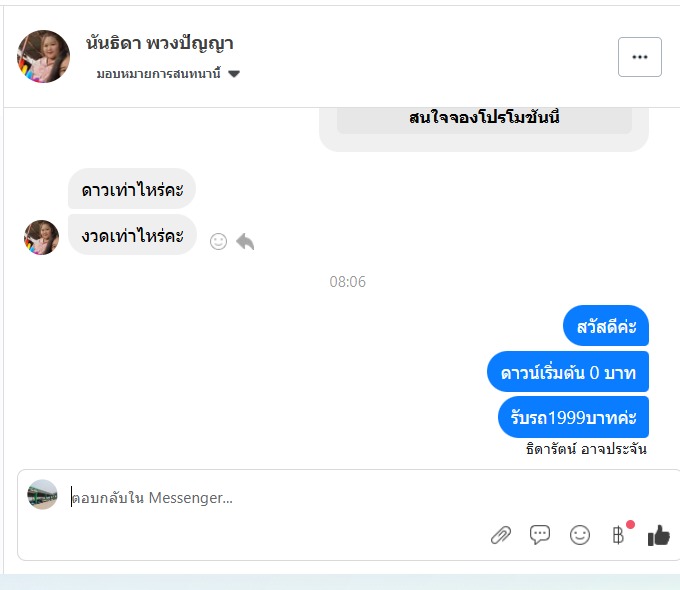Reply to the งวดเท่าไหร่คะ message
The image size is (680, 590).
[x=245, y=242]
